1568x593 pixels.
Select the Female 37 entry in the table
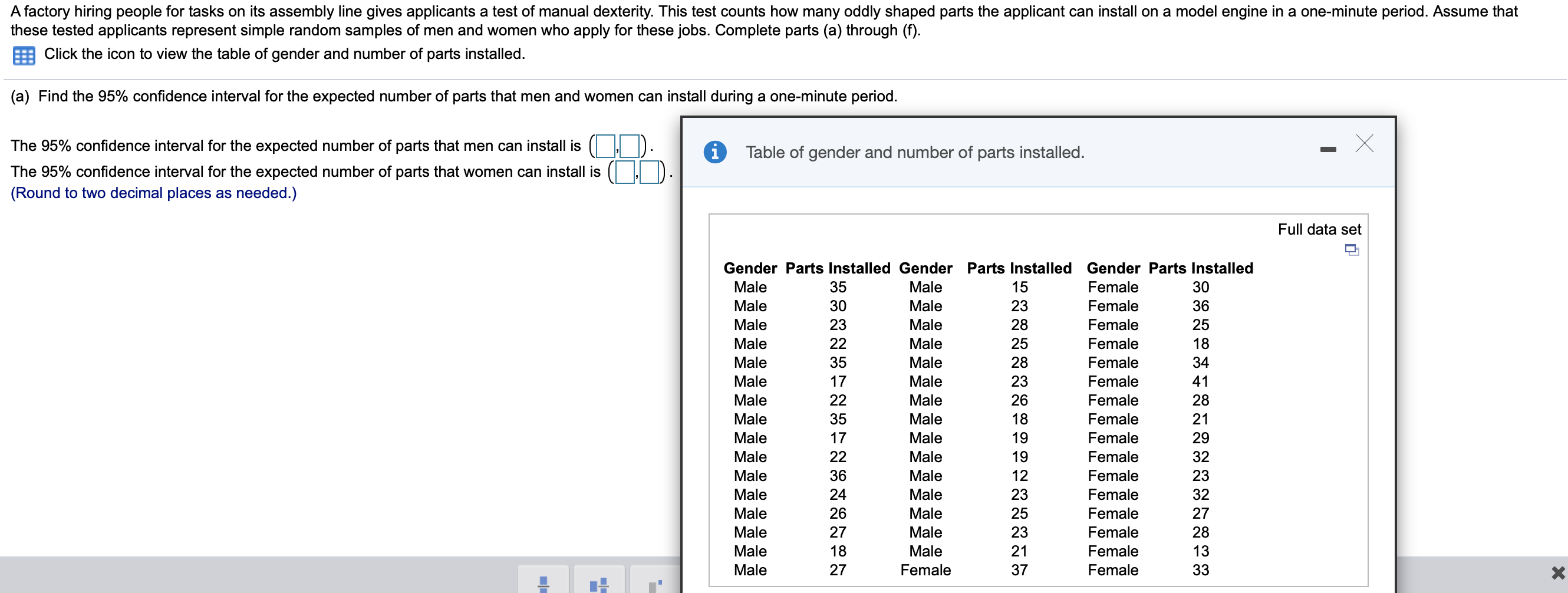pyautogui.click(x=1020, y=570)
